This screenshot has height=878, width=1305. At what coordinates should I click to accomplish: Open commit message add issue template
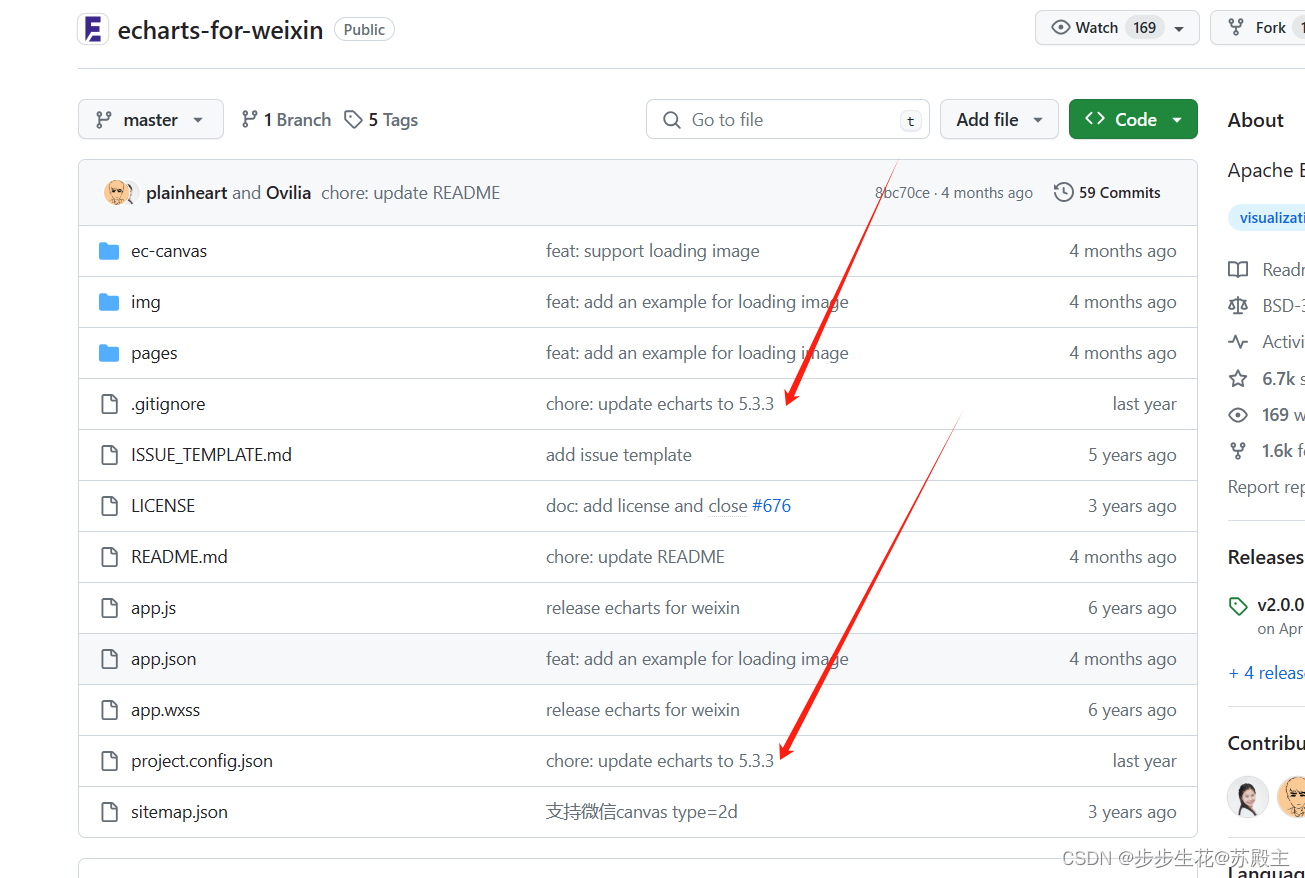click(x=618, y=455)
